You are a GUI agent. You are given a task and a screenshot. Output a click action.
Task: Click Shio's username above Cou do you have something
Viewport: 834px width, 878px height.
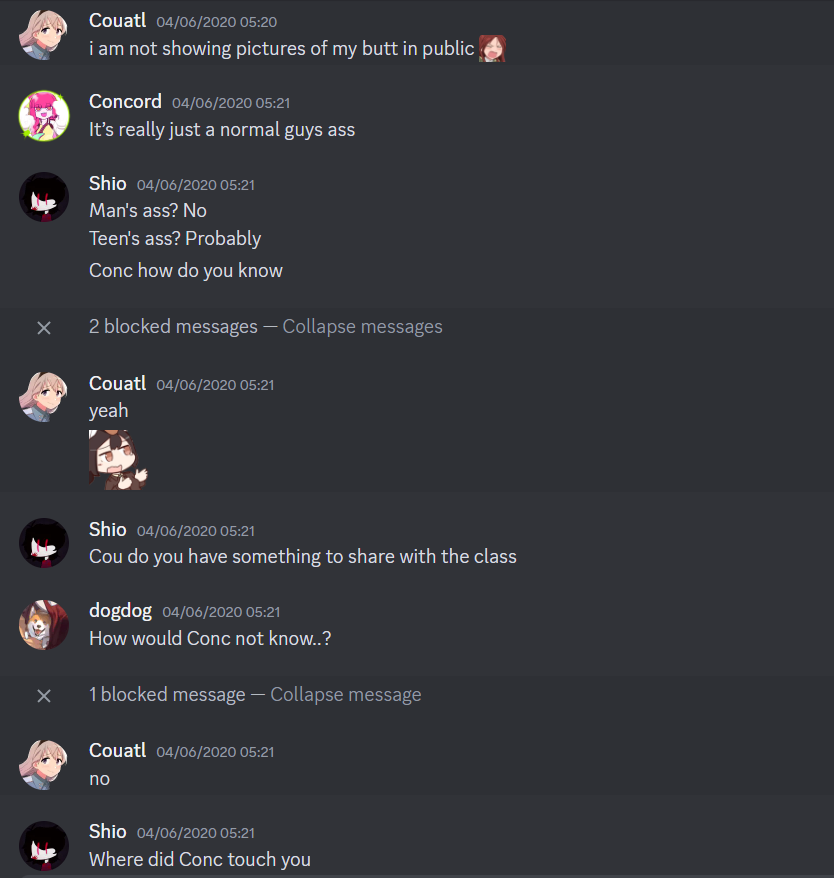point(108,529)
